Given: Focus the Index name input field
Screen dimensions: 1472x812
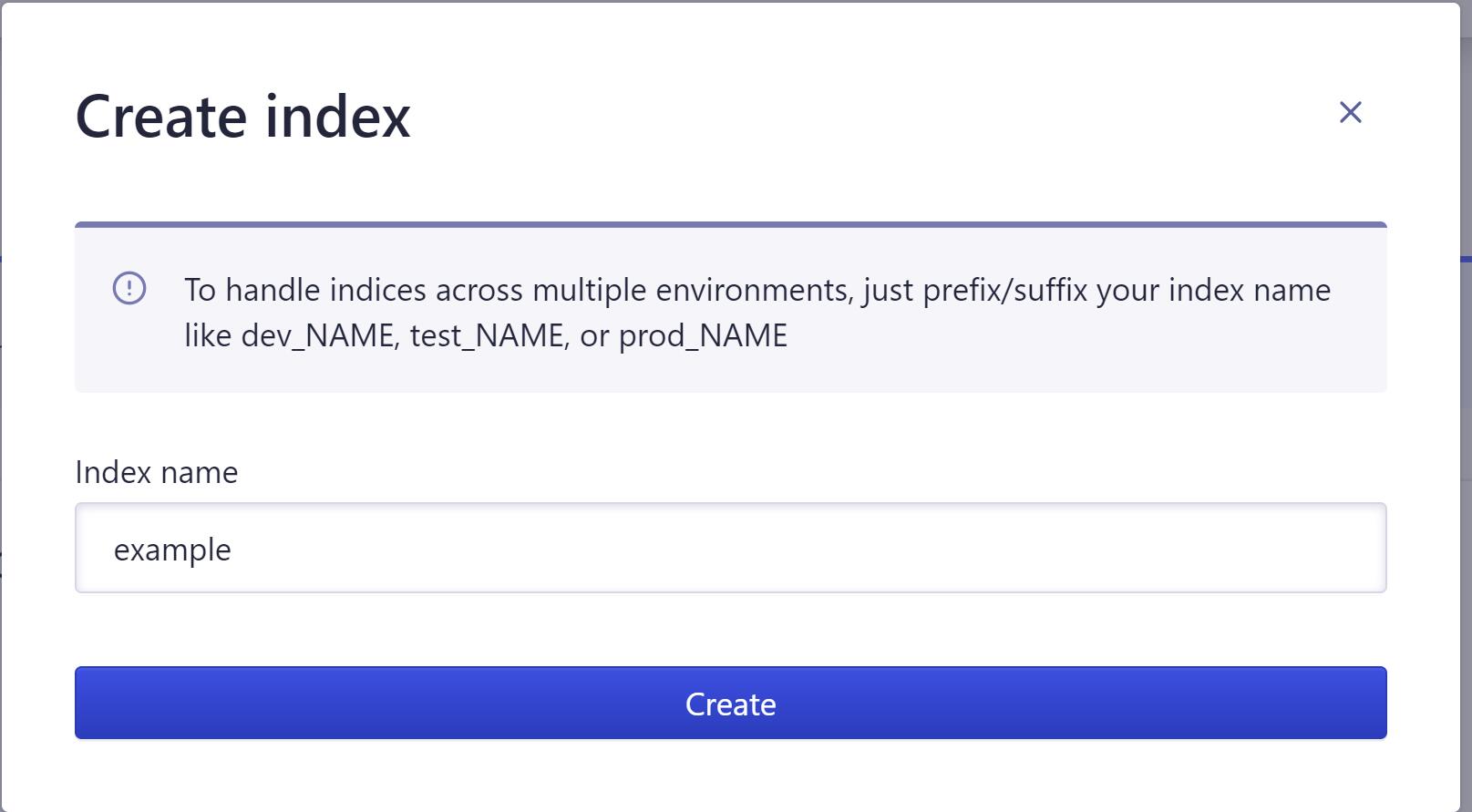Looking at the screenshot, I should point(729,548).
